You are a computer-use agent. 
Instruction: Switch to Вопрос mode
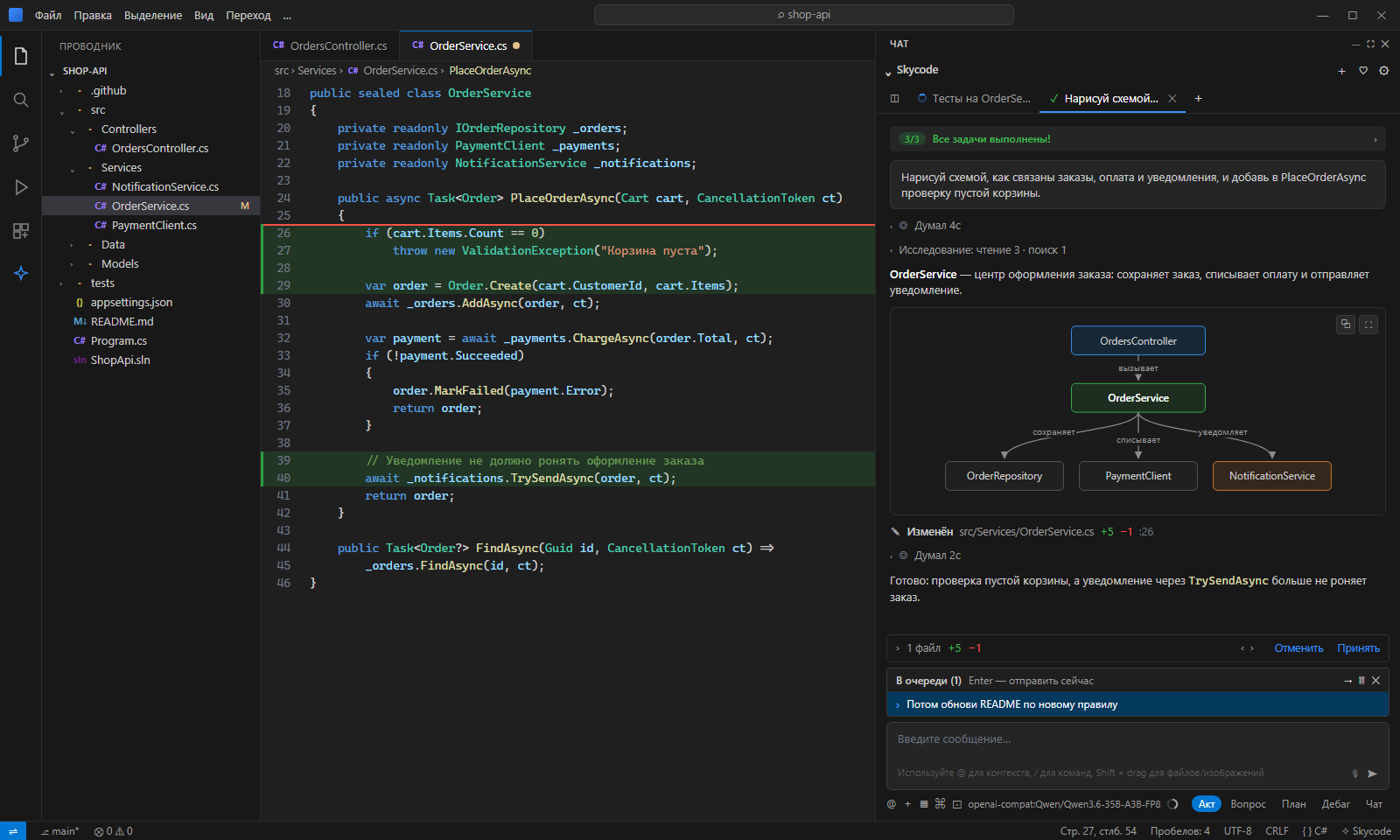(x=1248, y=804)
